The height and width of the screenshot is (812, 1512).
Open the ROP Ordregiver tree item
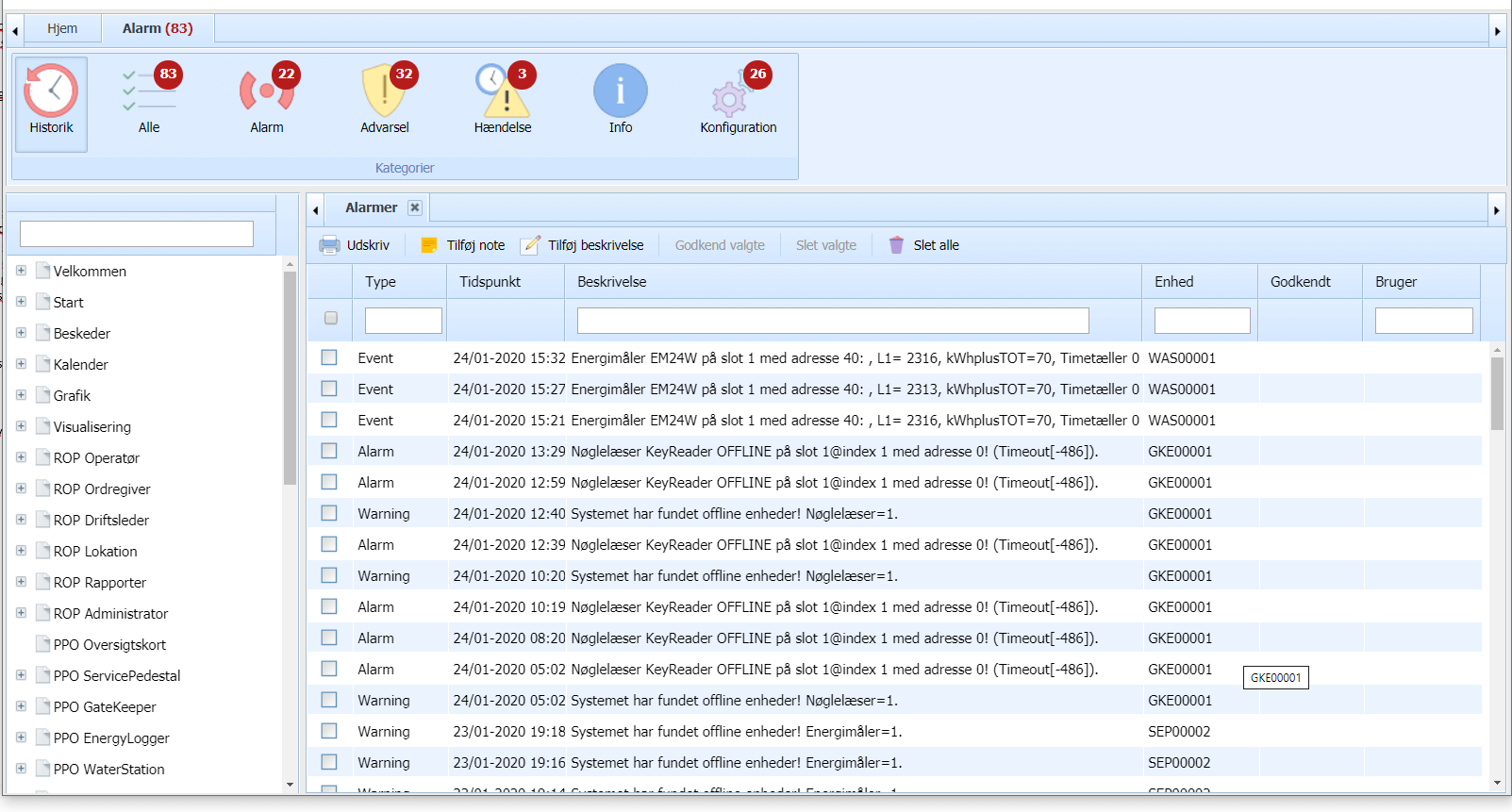[x=102, y=489]
